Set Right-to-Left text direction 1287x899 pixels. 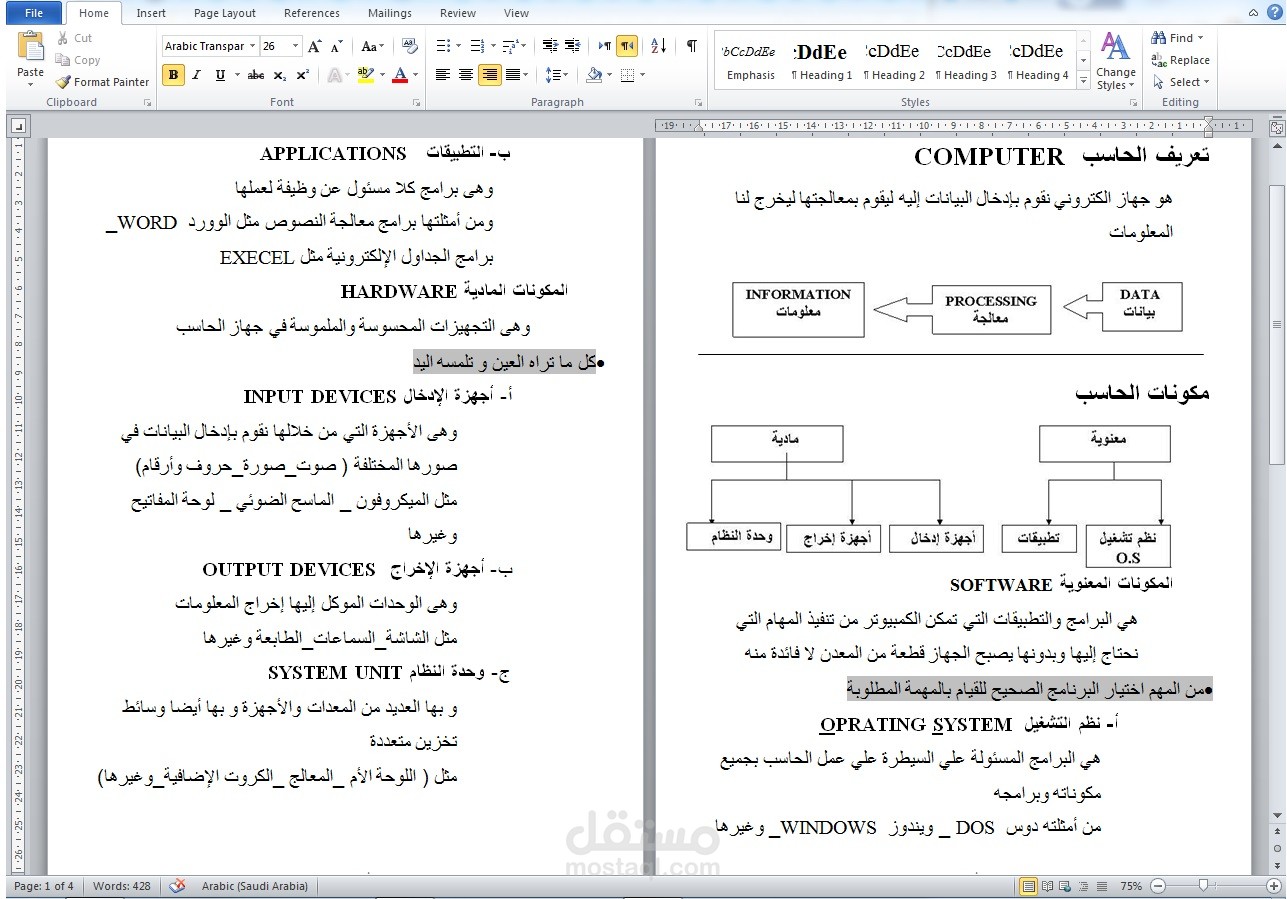[627, 46]
